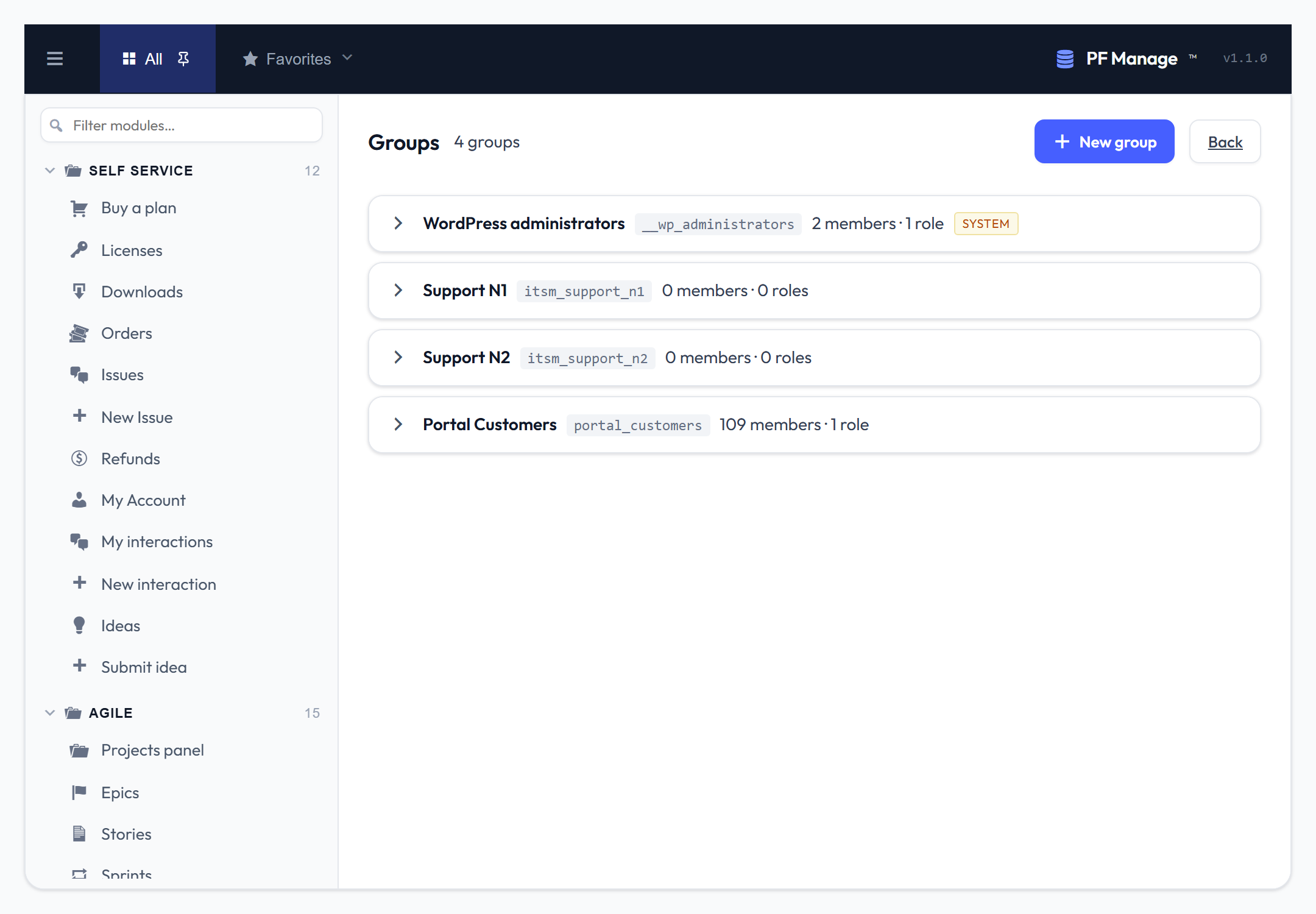Expand the WordPress administrators group

(x=398, y=224)
